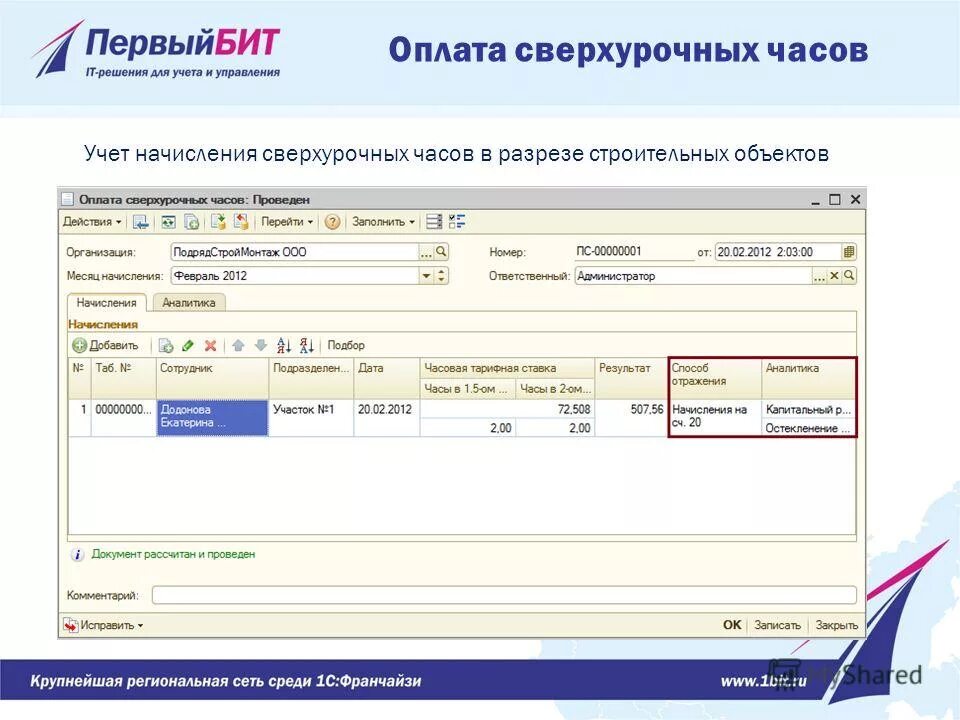The height and width of the screenshot is (720, 960).
Task: Click the copy row icon next to Добавить
Action: (165, 345)
